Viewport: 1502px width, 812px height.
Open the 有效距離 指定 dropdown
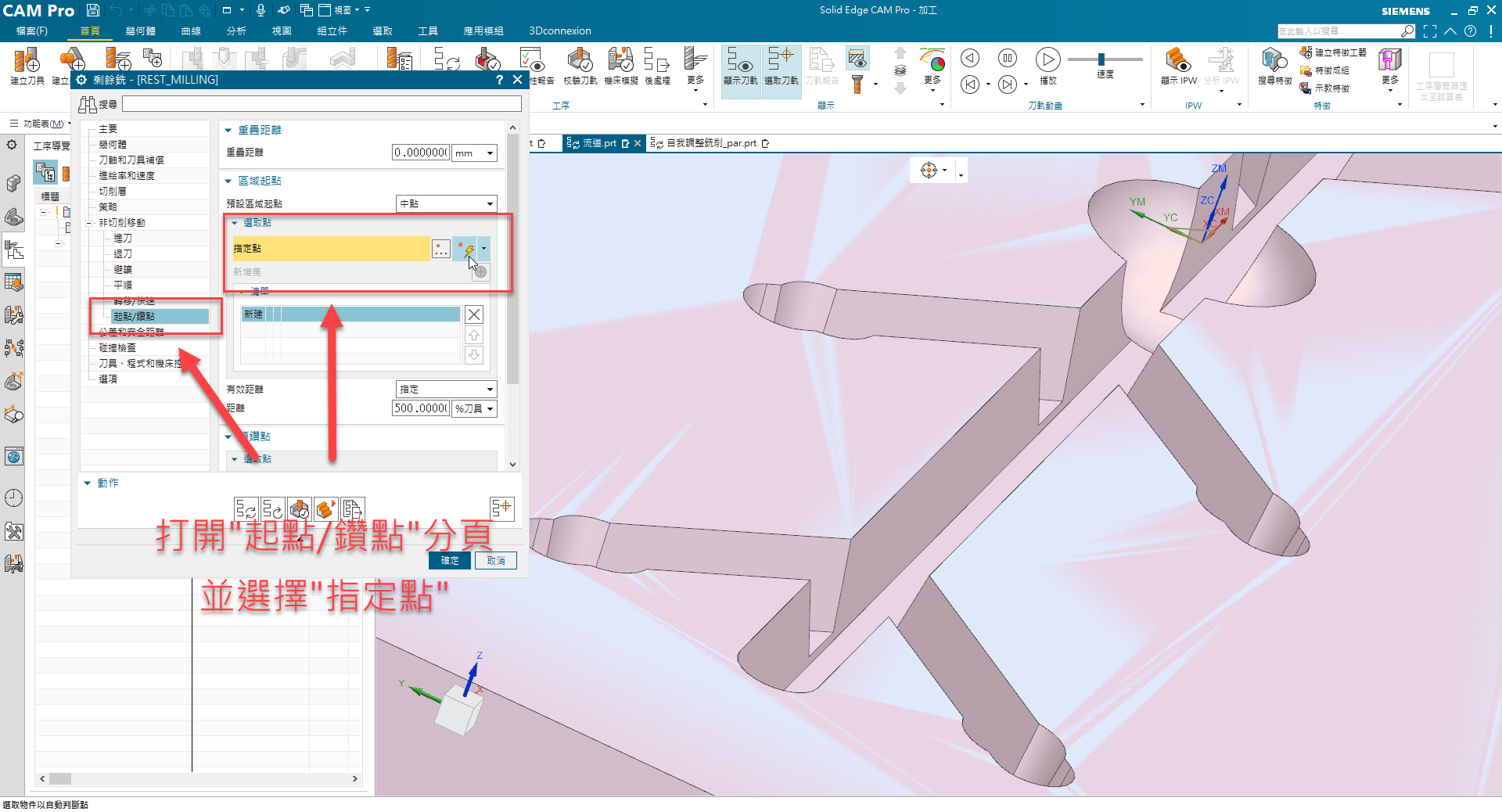point(447,389)
